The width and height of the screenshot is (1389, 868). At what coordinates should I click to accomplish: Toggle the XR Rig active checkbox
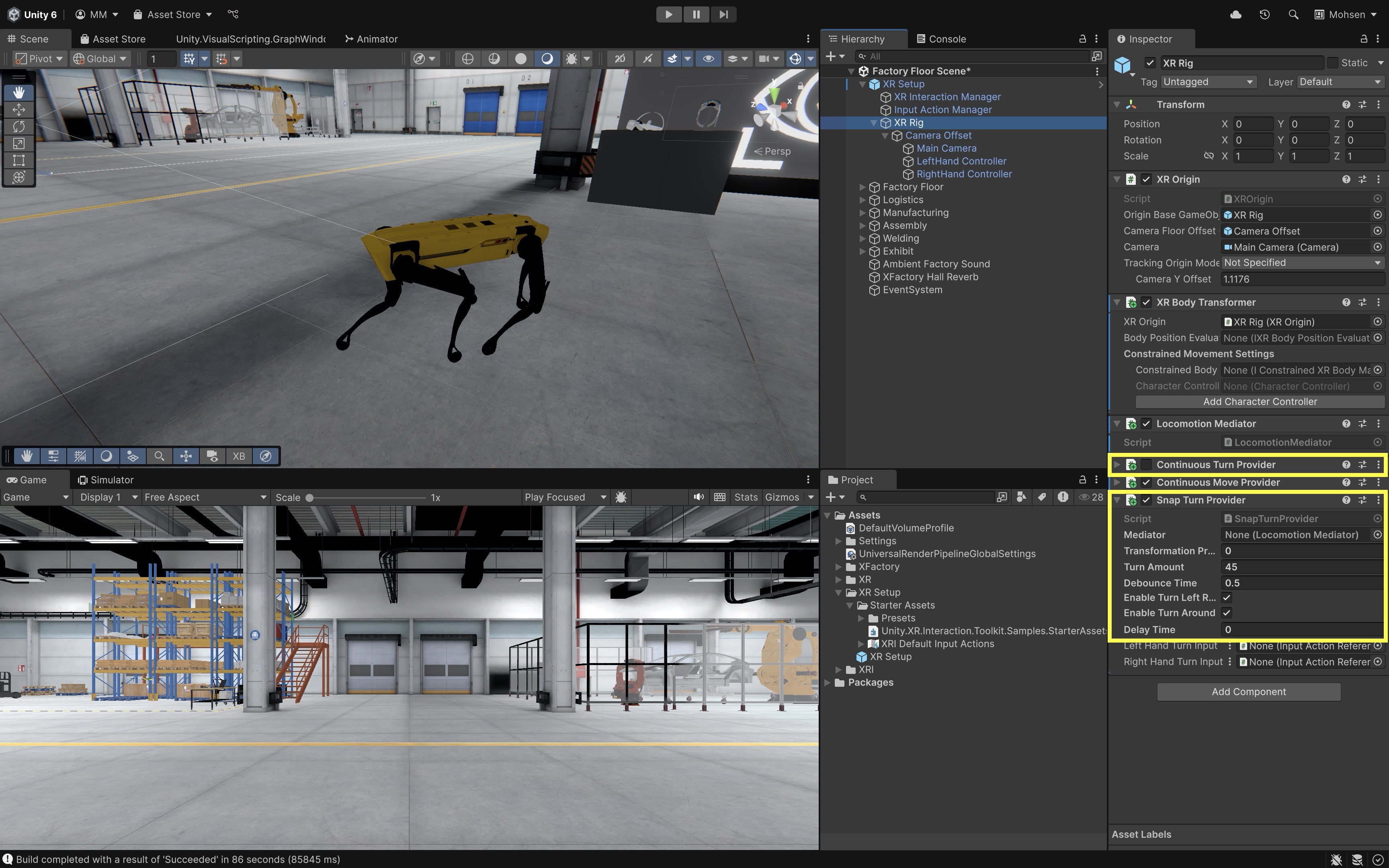1149,63
